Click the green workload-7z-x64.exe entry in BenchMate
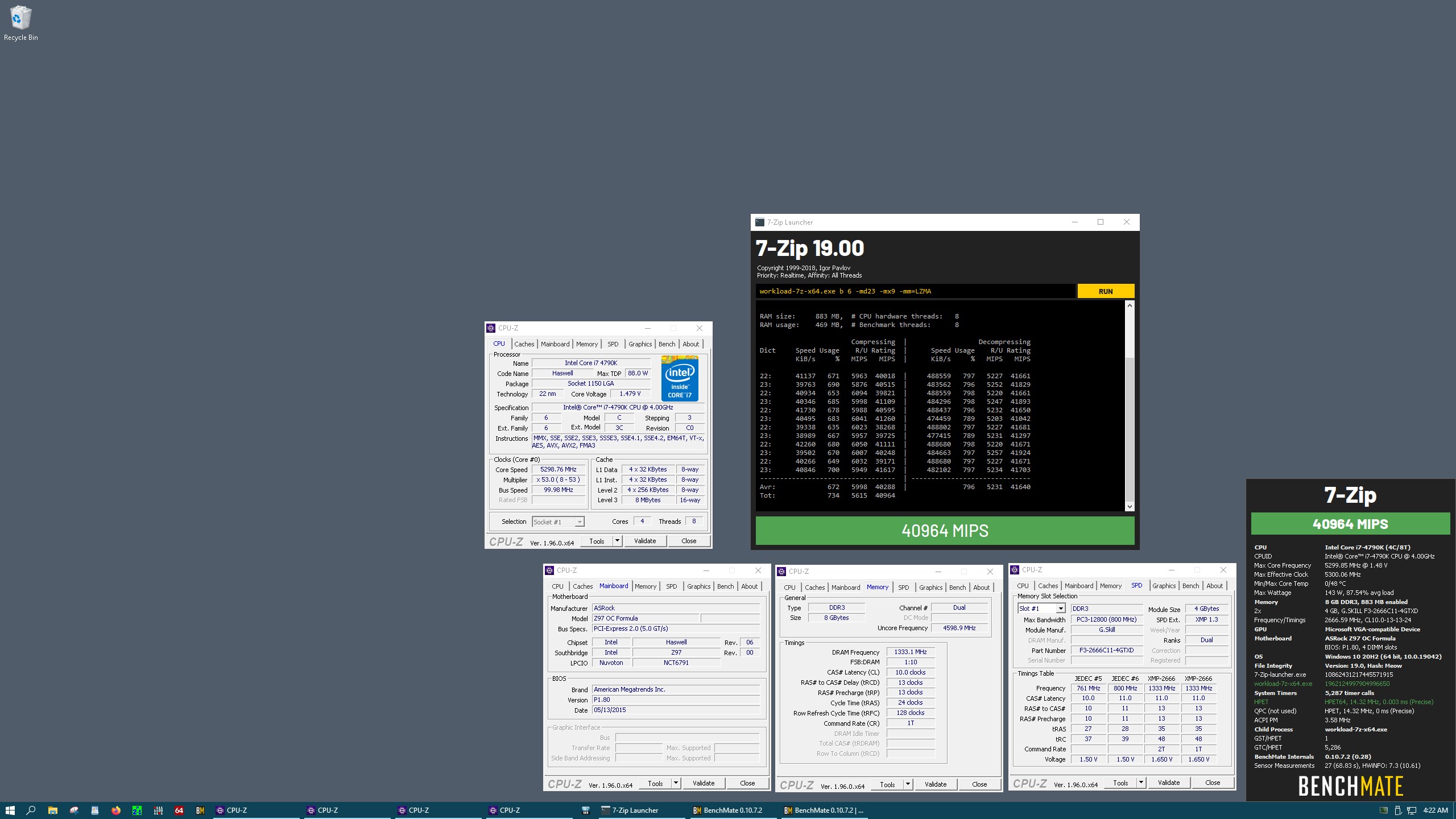The width and height of the screenshot is (1456, 819). 1283,684
